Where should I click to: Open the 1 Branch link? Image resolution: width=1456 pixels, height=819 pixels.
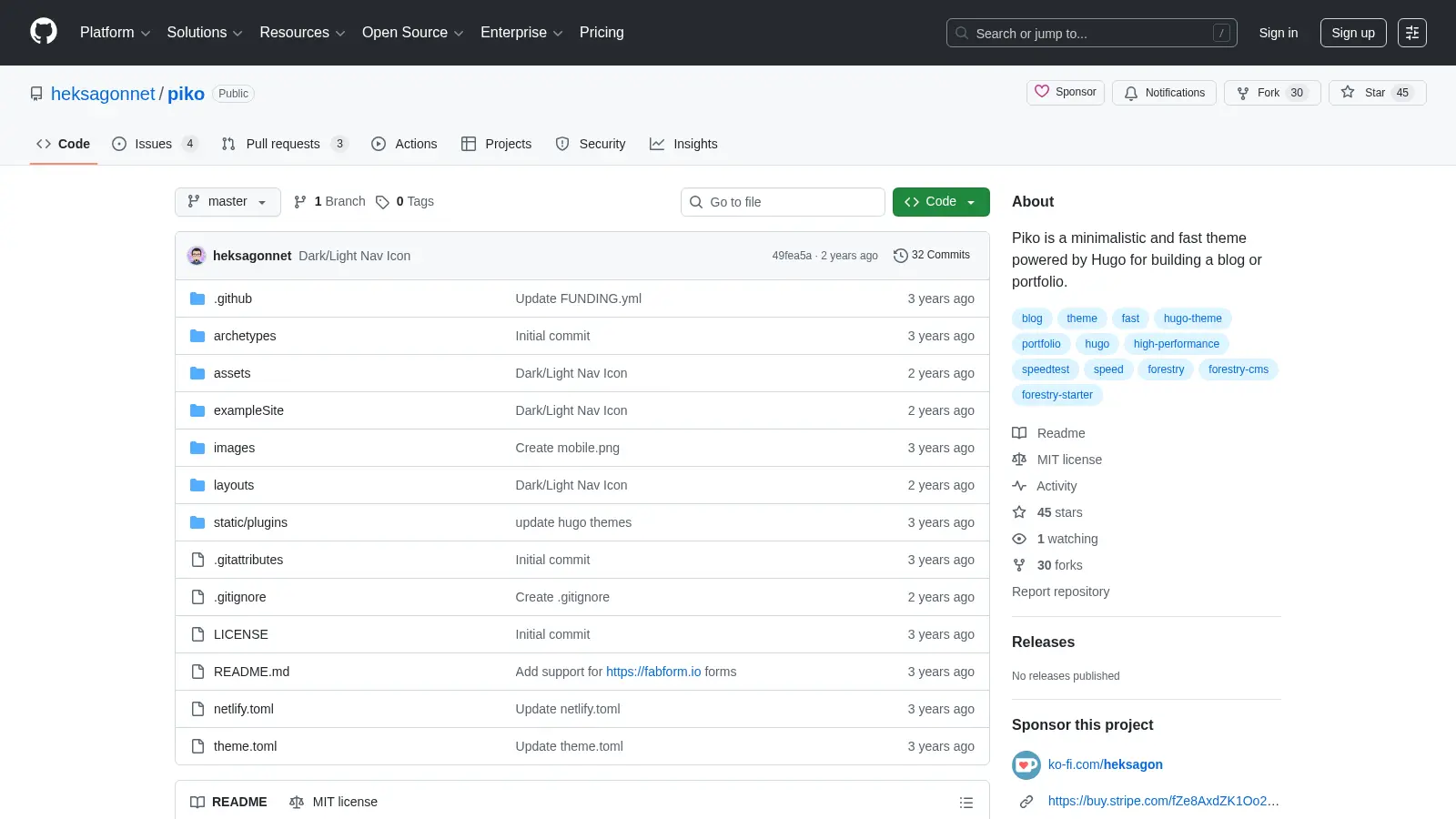click(x=329, y=202)
